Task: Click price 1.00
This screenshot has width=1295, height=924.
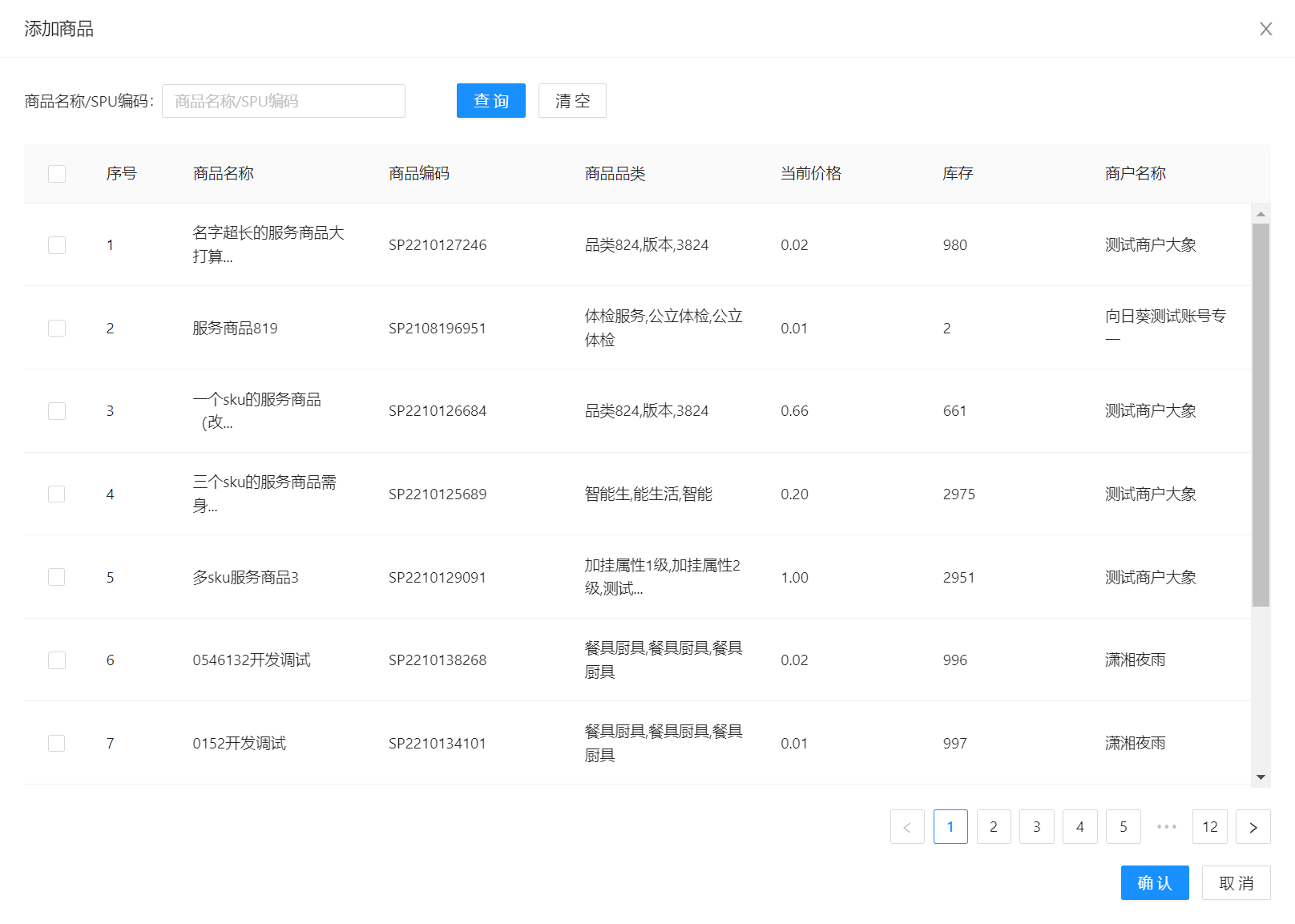Action: pyautogui.click(x=795, y=577)
